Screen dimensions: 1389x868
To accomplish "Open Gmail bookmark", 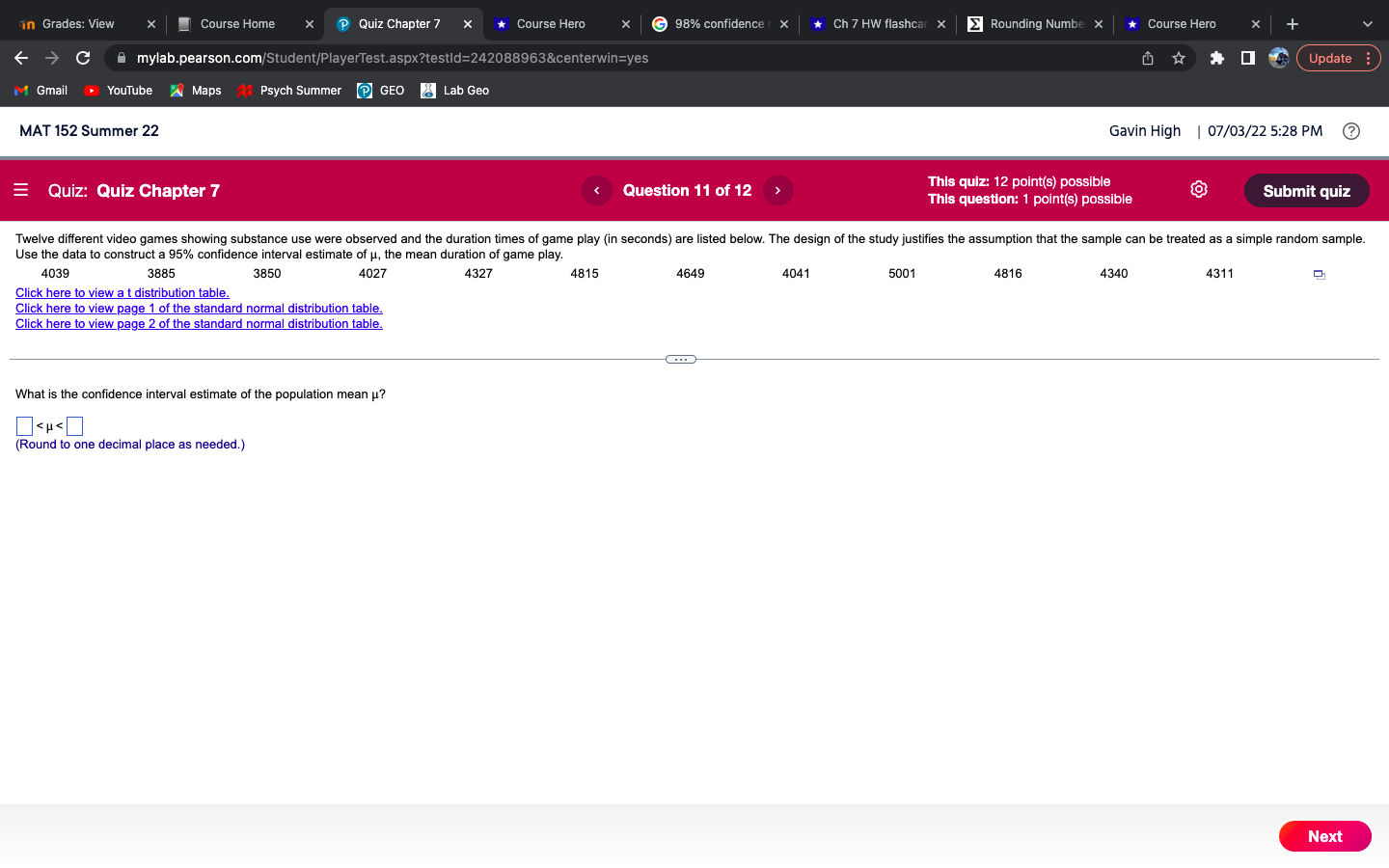I will click(x=41, y=91).
